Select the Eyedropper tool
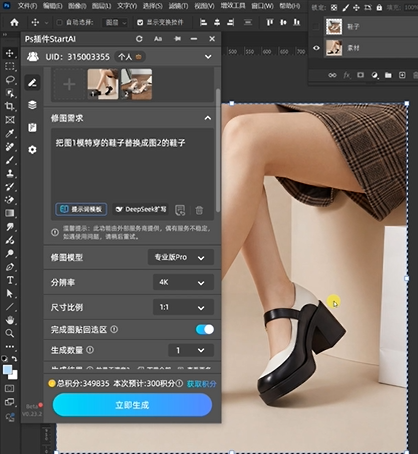This screenshot has height=454, width=418. click(10, 133)
